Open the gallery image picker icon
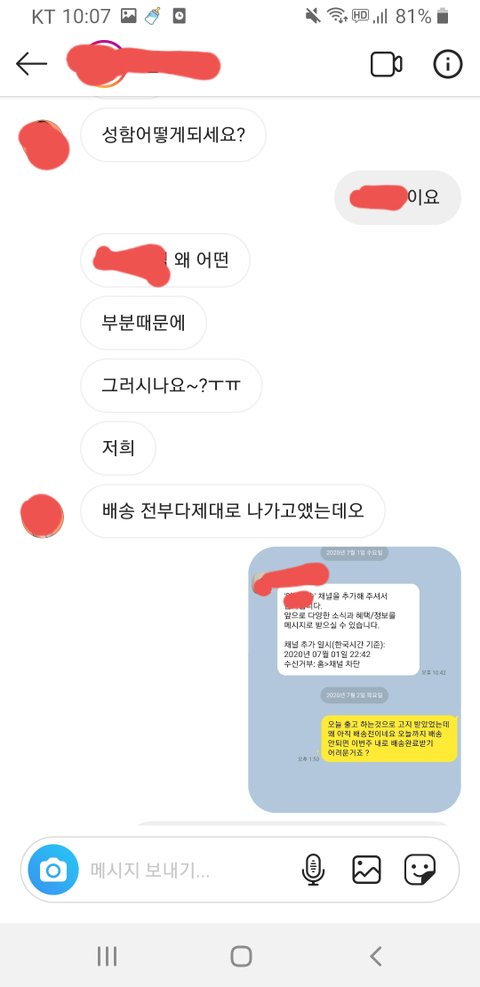The width and height of the screenshot is (480, 987). pyautogui.click(x=366, y=870)
